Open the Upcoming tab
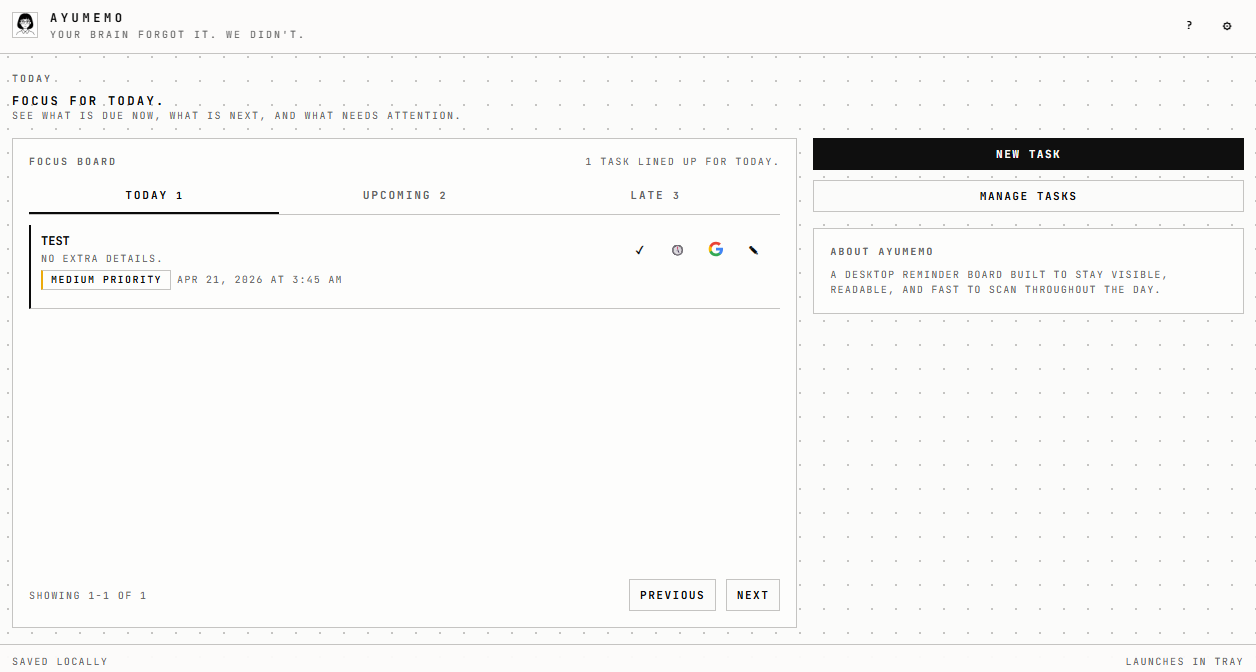Image resolution: width=1256 pixels, height=672 pixels. [x=404, y=196]
